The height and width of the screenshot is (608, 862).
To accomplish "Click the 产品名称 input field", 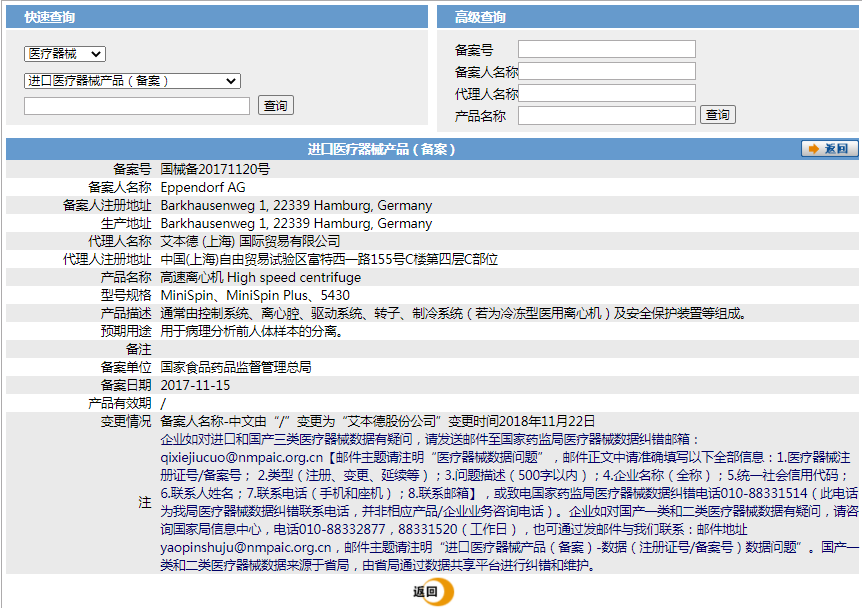I will [607, 115].
